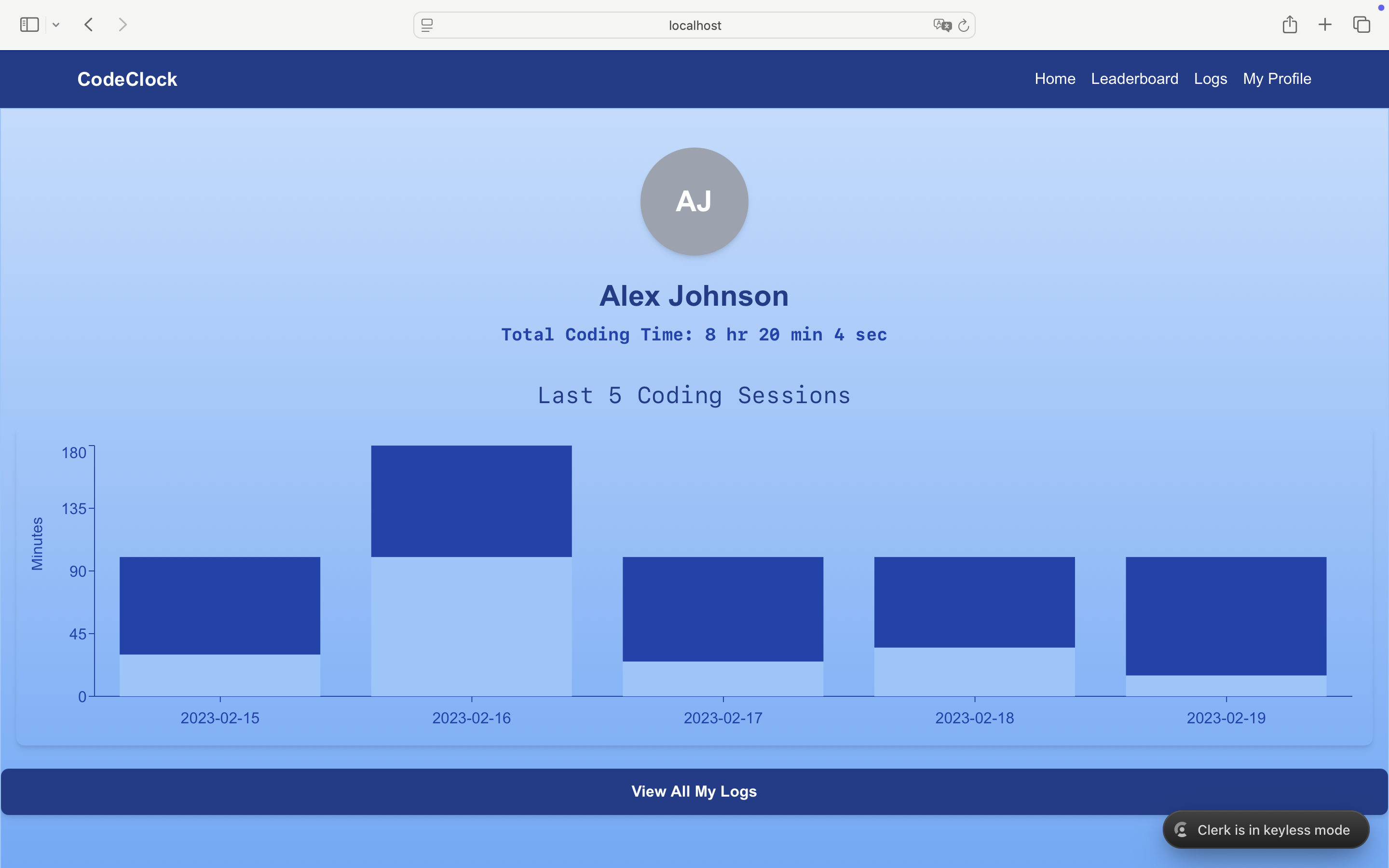
Task: Open the Logs nav link
Action: coord(1210,79)
